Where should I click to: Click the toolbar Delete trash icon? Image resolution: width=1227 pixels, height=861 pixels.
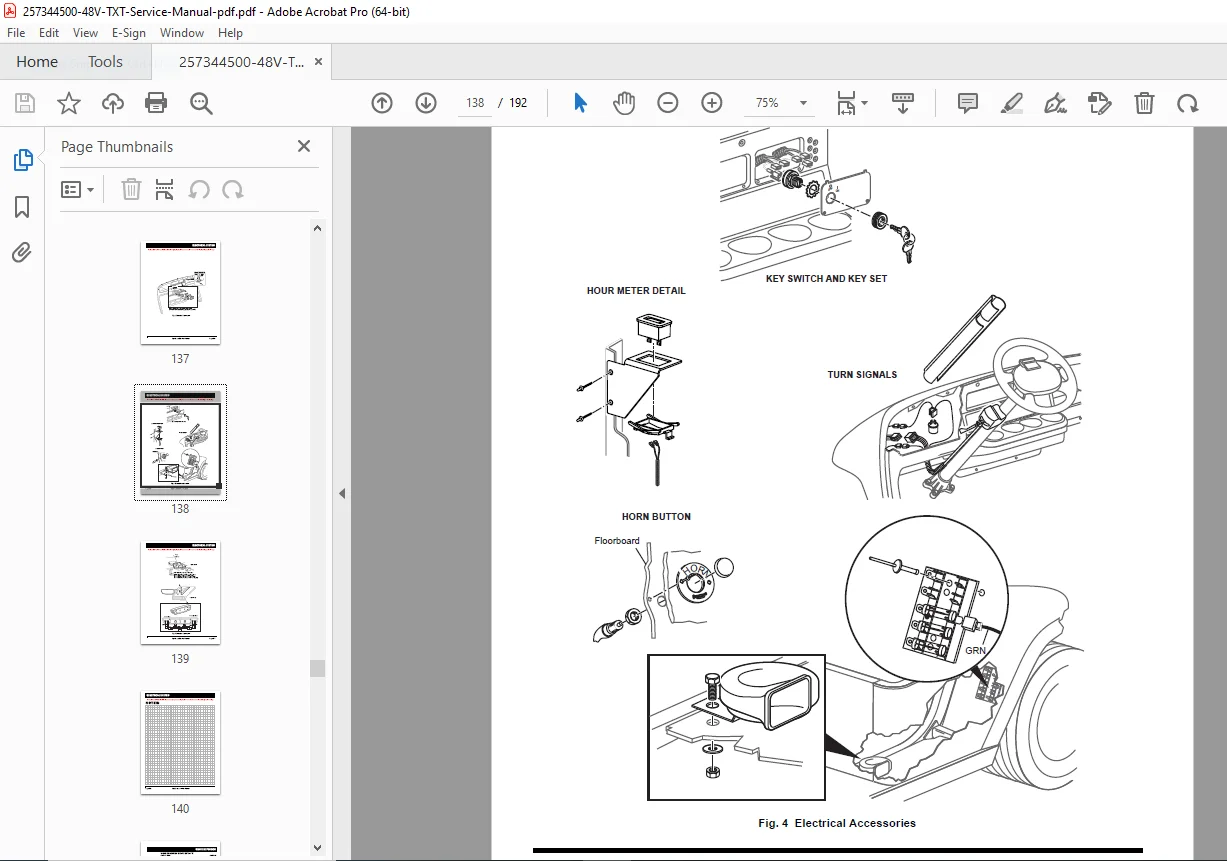click(x=1144, y=103)
